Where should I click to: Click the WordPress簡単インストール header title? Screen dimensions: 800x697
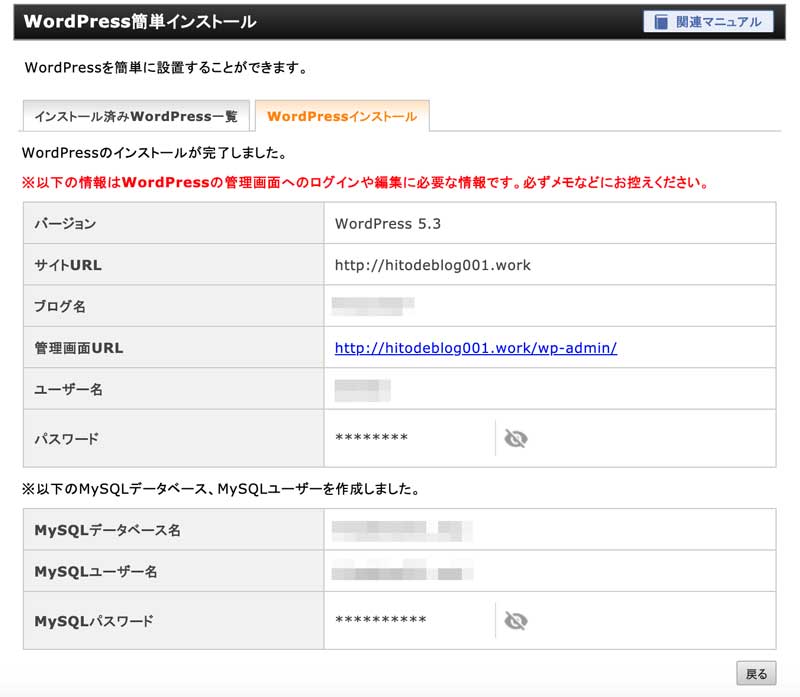point(140,22)
